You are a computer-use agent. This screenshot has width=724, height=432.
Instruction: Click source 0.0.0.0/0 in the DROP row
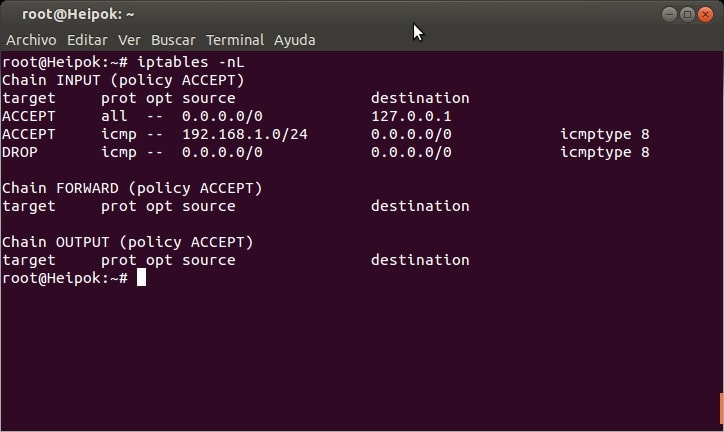(x=222, y=152)
